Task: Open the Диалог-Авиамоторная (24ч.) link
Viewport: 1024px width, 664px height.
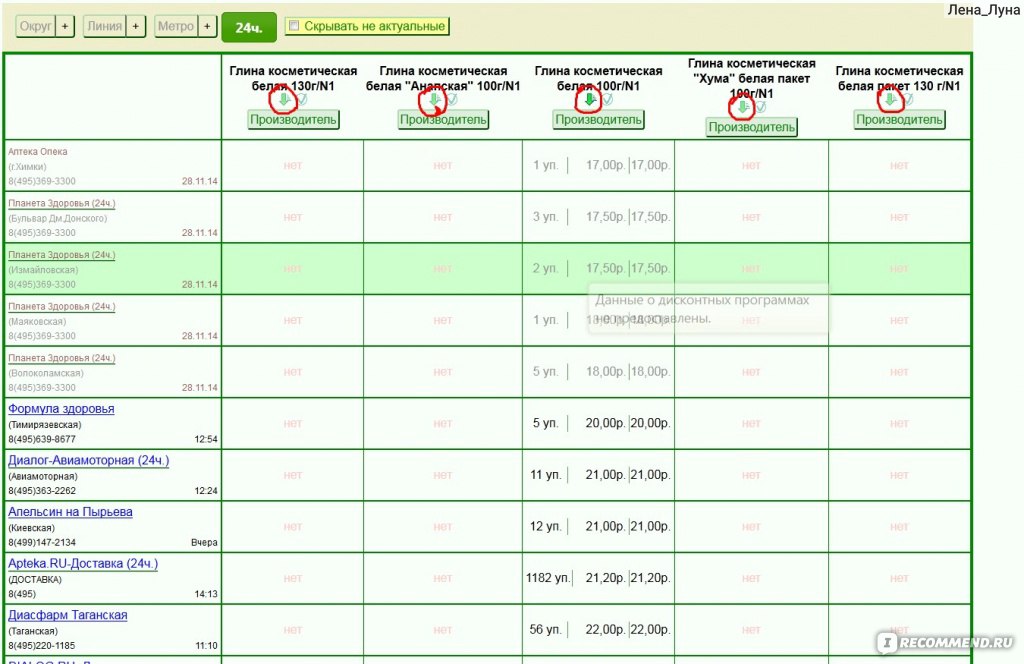Action: 89,460
